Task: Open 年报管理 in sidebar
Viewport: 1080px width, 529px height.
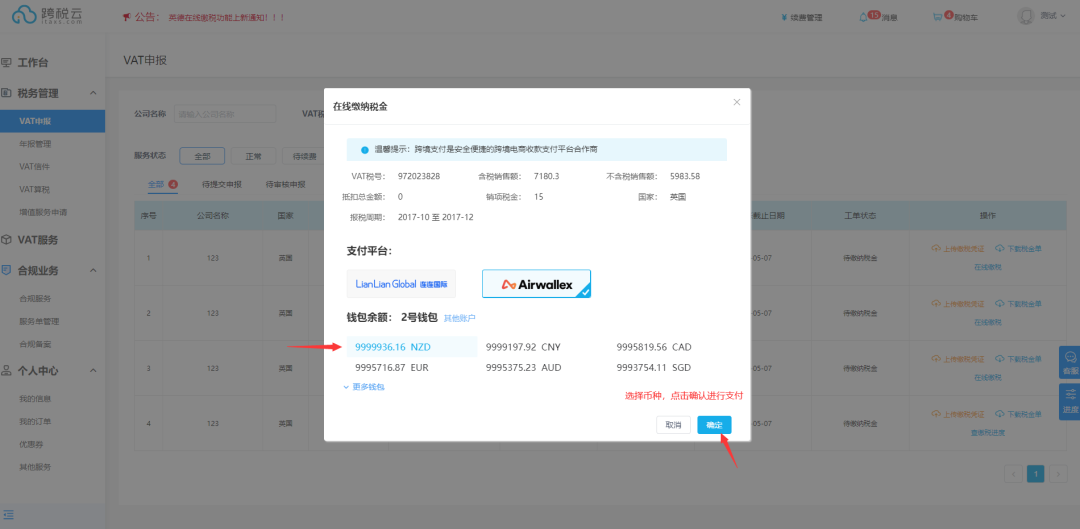Action: tap(35, 144)
